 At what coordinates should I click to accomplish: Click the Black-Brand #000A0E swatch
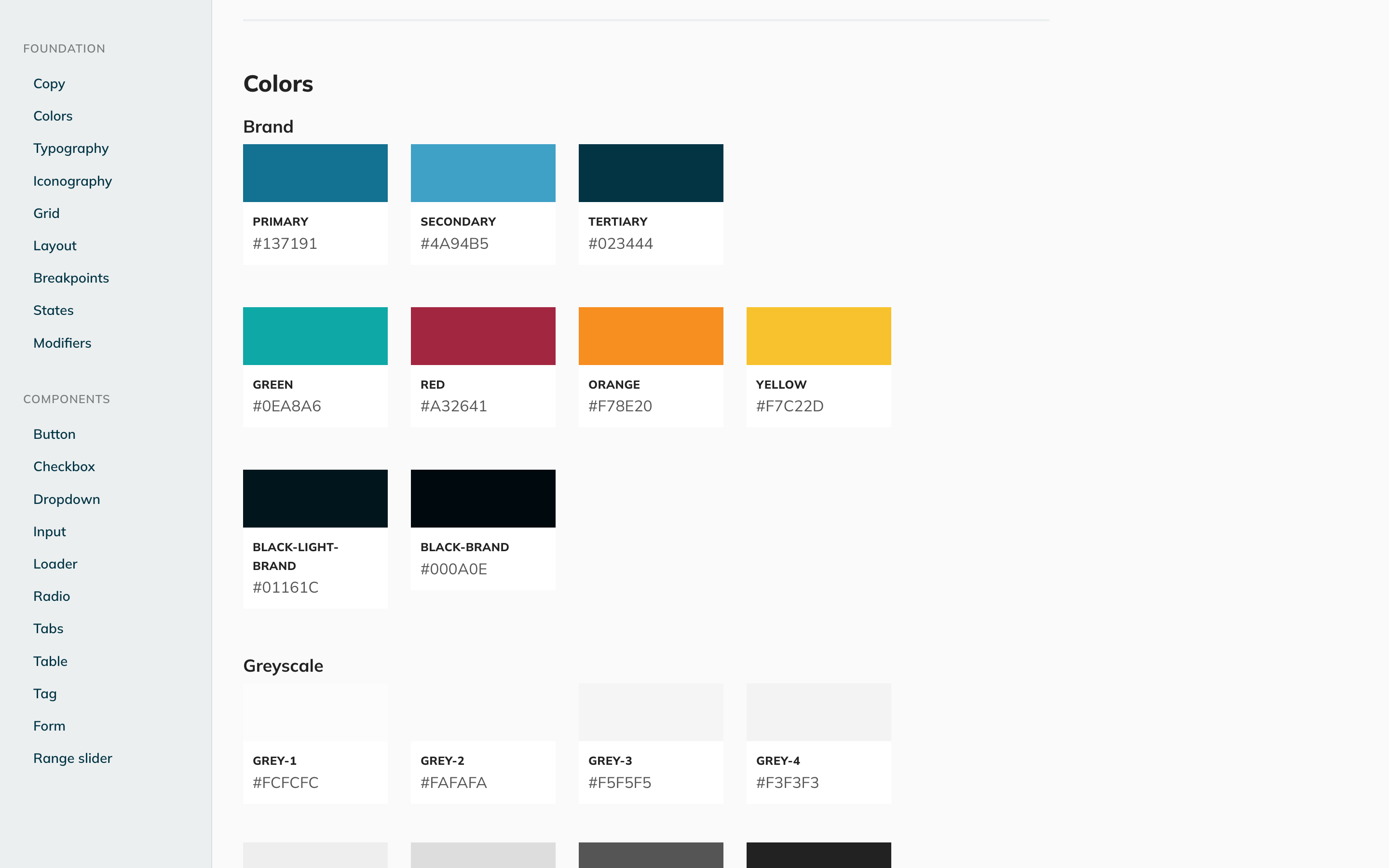point(483,498)
